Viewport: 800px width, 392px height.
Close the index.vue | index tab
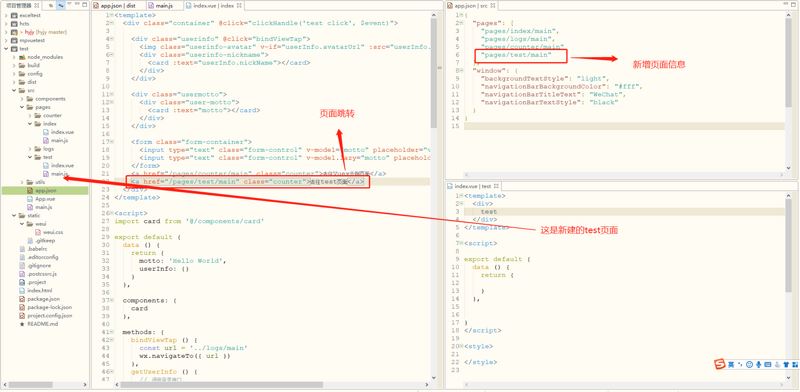click(239, 5)
